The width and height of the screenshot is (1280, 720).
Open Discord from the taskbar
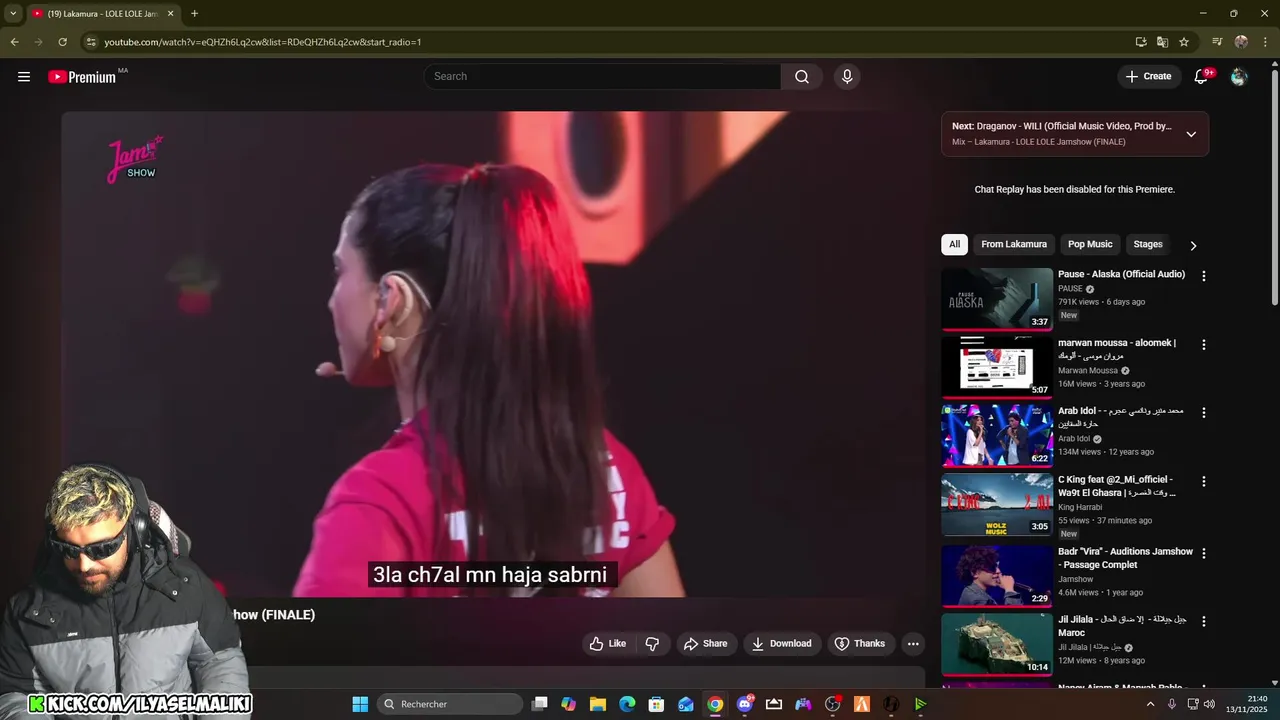[x=744, y=704]
